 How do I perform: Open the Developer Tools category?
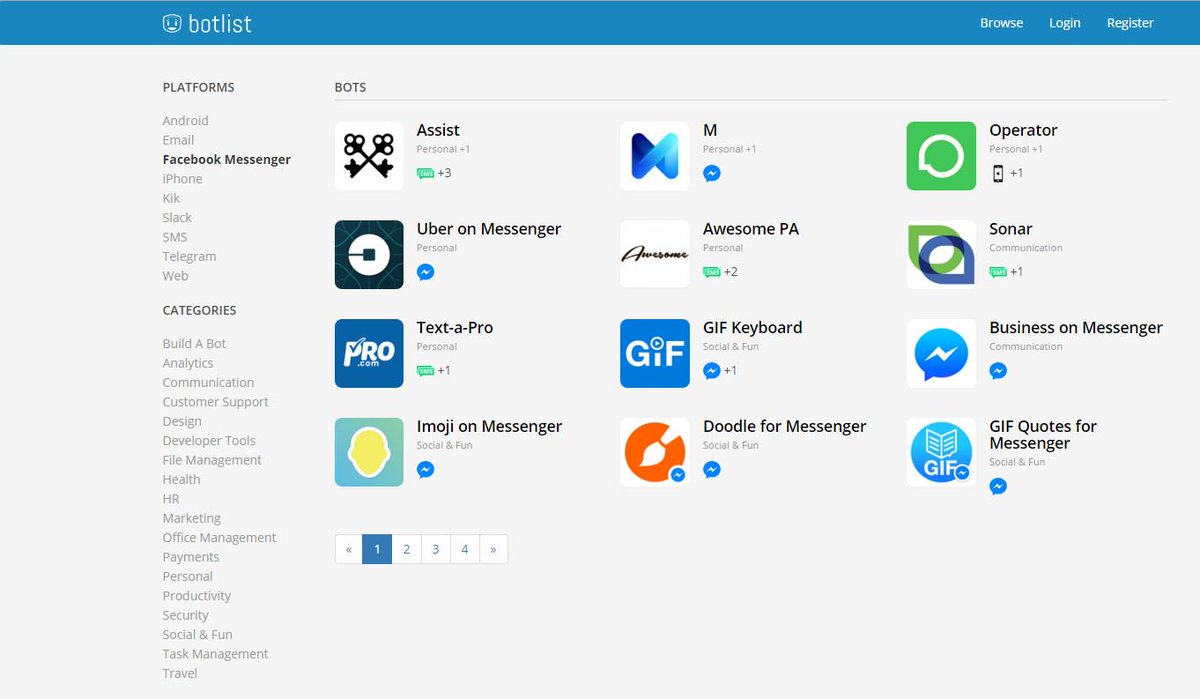[x=209, y=440]
